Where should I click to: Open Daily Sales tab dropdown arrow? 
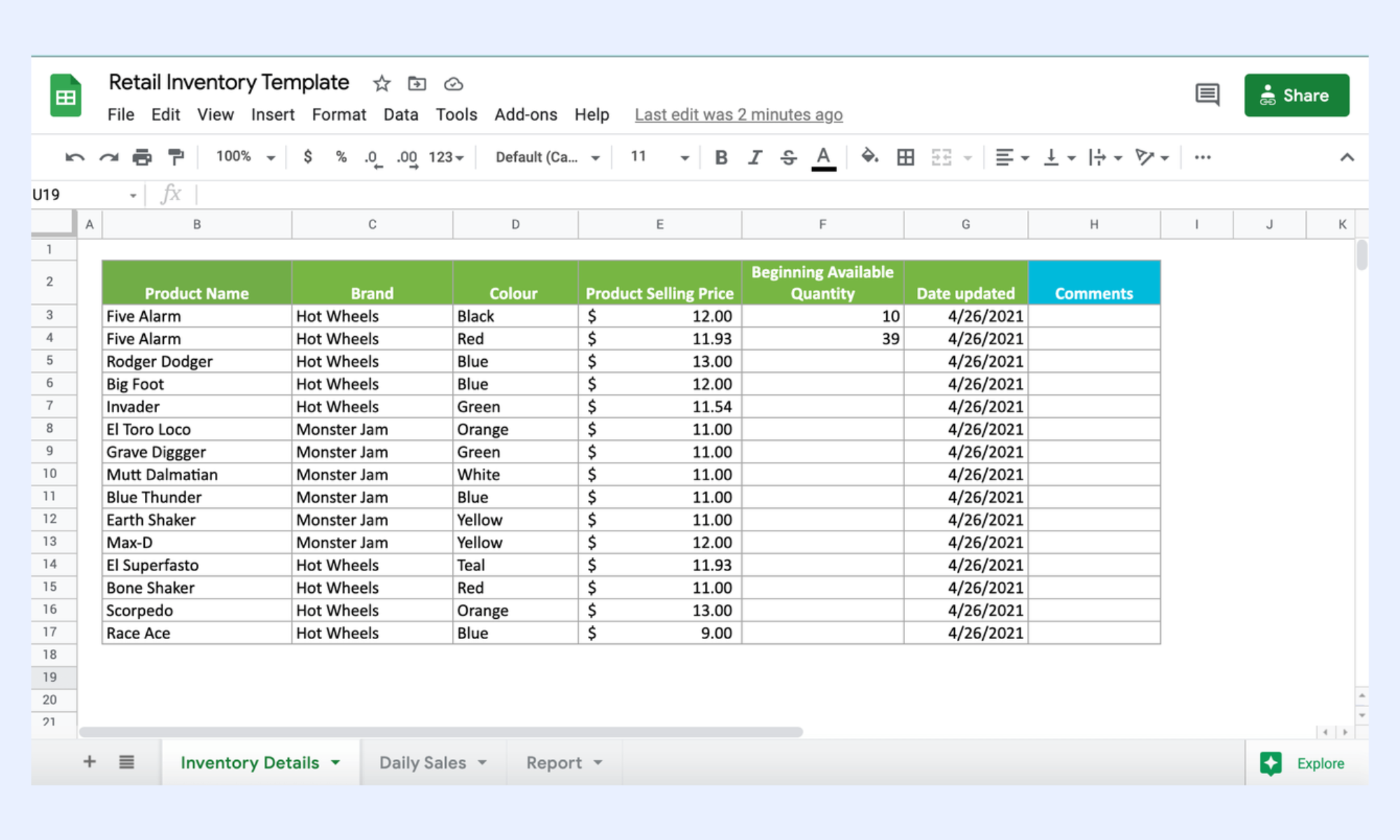click(482, 763)
